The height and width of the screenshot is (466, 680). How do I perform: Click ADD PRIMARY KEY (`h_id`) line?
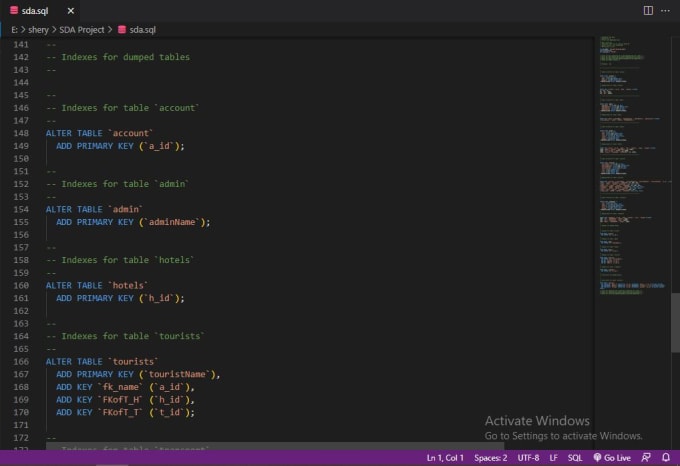[120, 298]
